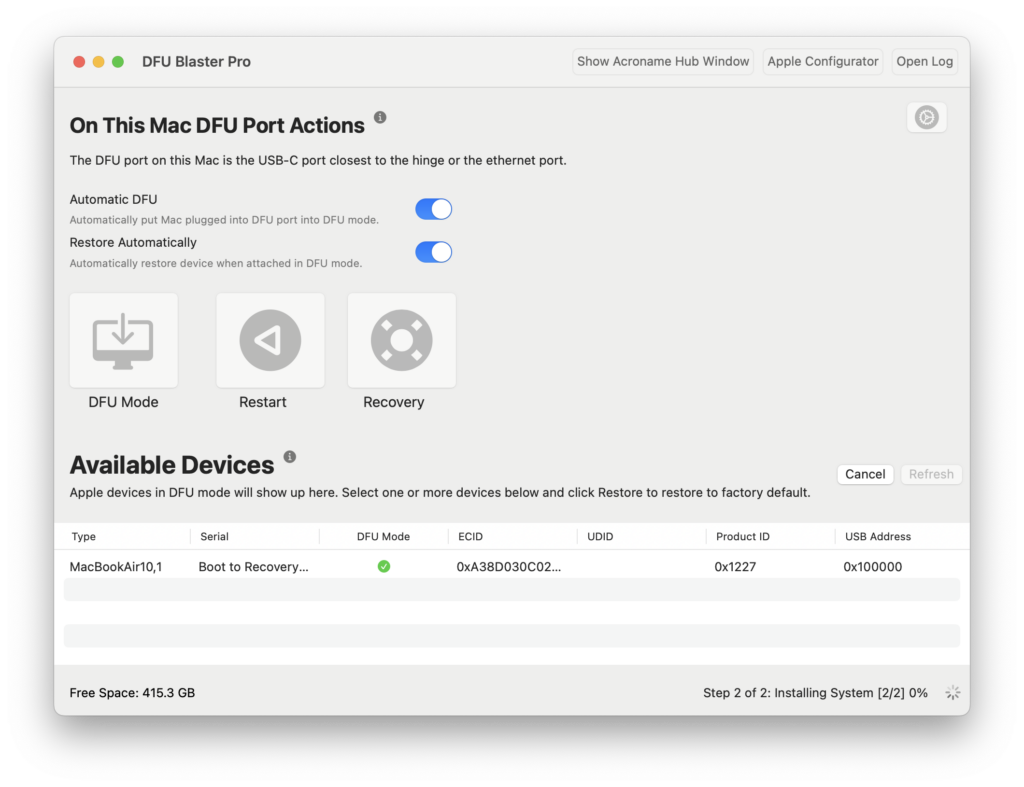Show Acroname Hub Window
Viewport: 1024px width, 787px height.
(x=663, y=61)
